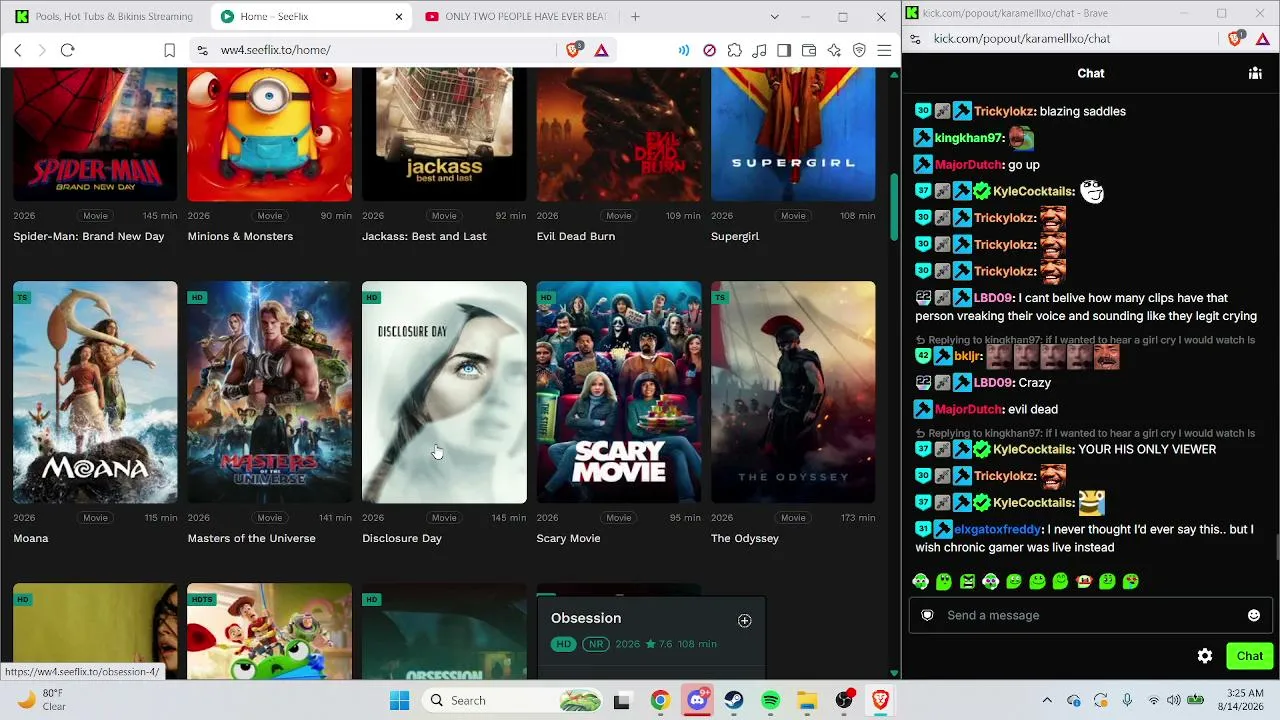Open the Supergirl title link

coord(735,236)
